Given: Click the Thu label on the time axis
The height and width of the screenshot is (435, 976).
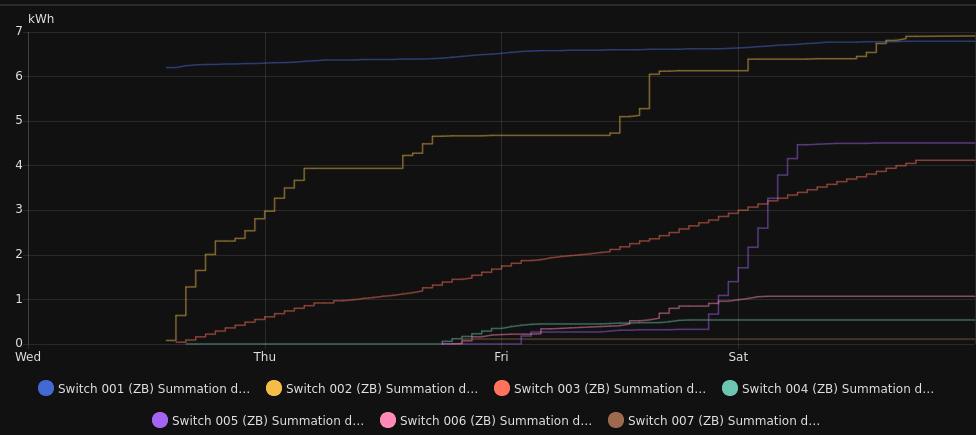Looking at the screenshot, I should tap(265, 357).
